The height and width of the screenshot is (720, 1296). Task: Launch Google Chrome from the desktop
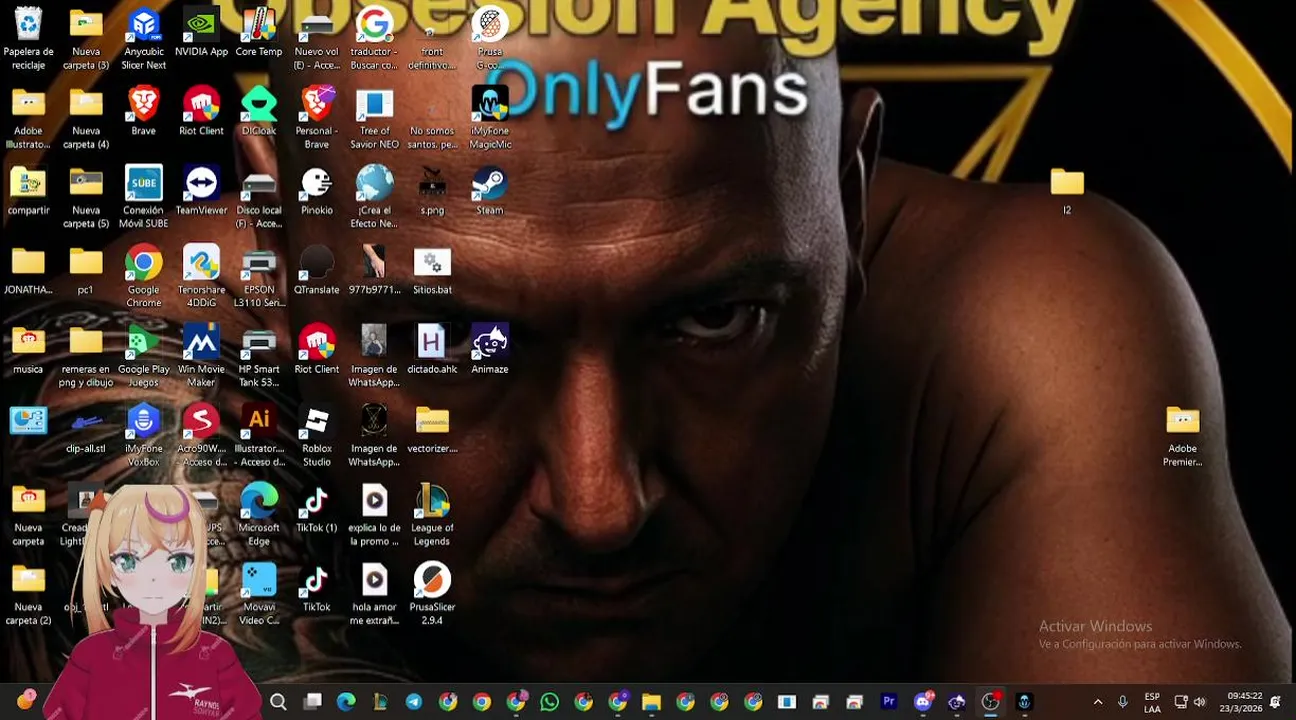[x=144, y=277]
